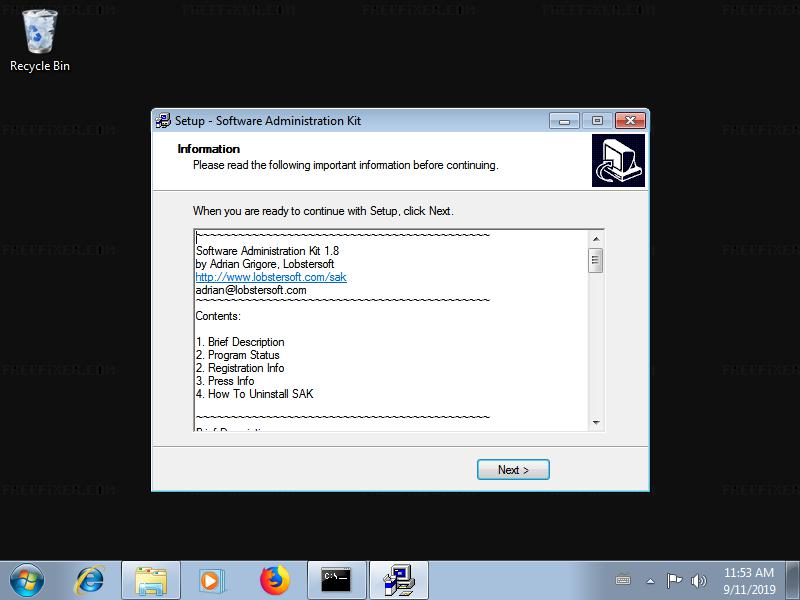
Task: Open the lobstersoft.com/sak link
Action: tap(271, 277)
